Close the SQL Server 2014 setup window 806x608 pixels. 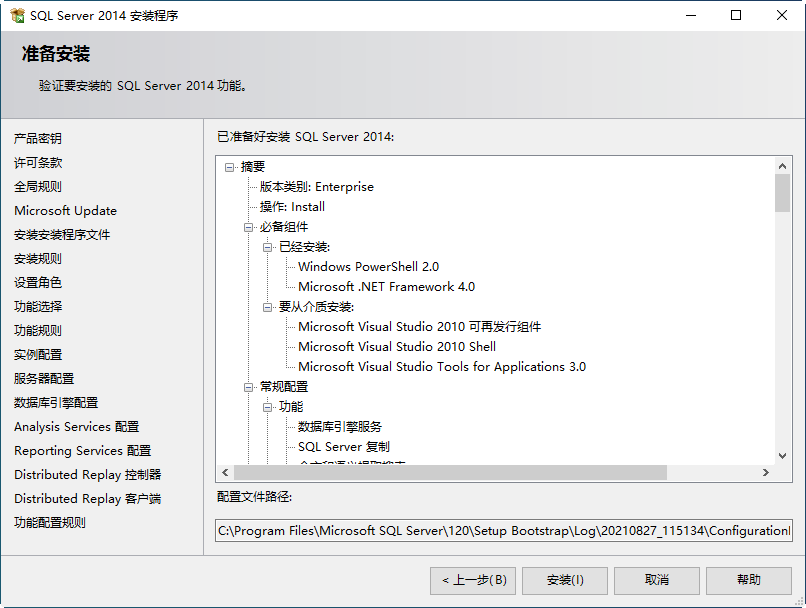coord(781,15)
